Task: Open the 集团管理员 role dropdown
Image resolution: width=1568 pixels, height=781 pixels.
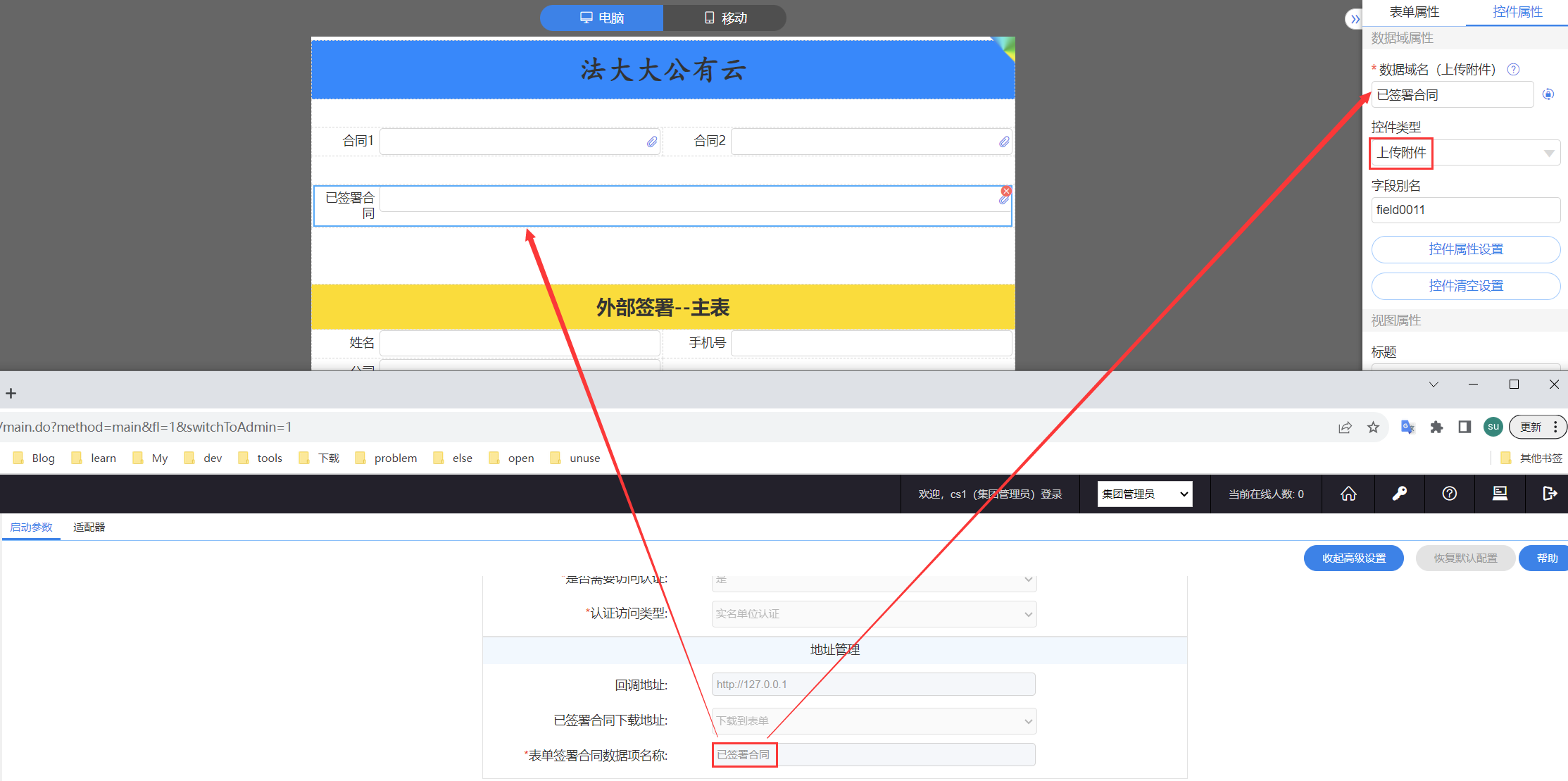Action: click(x=1145, y=494)
